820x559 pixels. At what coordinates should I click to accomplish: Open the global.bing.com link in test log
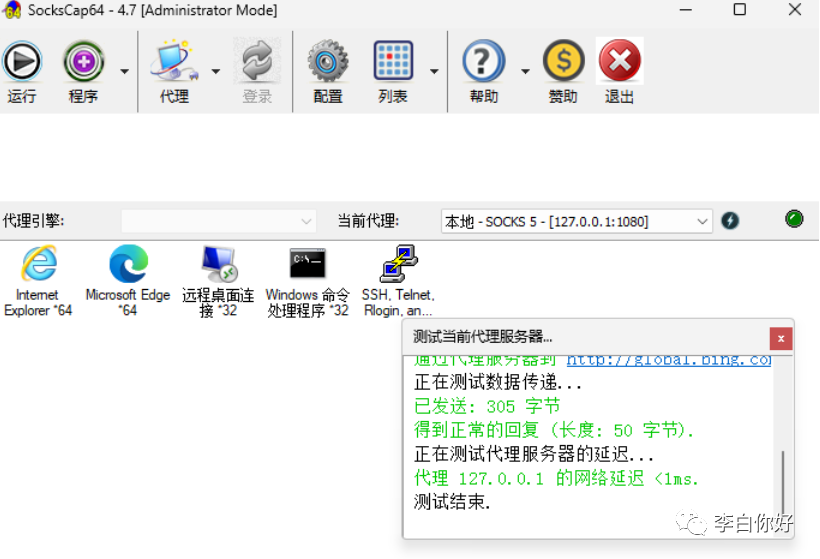tap(669, 360)
